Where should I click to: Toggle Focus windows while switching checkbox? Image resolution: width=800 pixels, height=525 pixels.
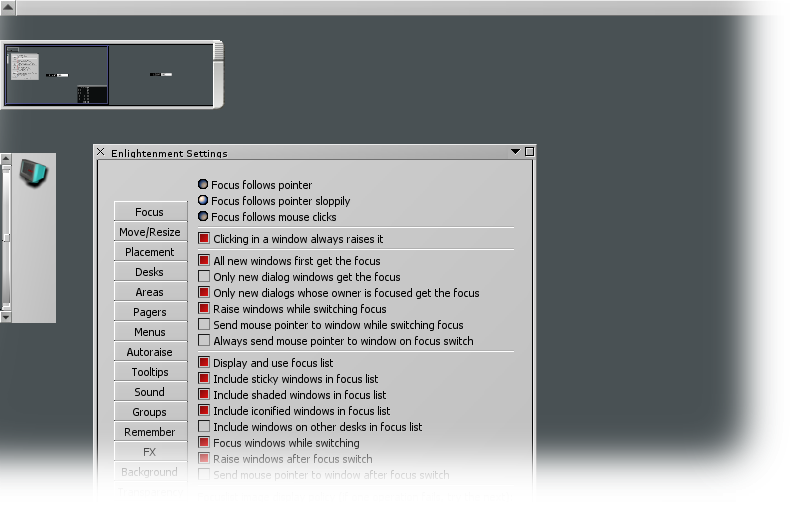(x=204, y=442)
